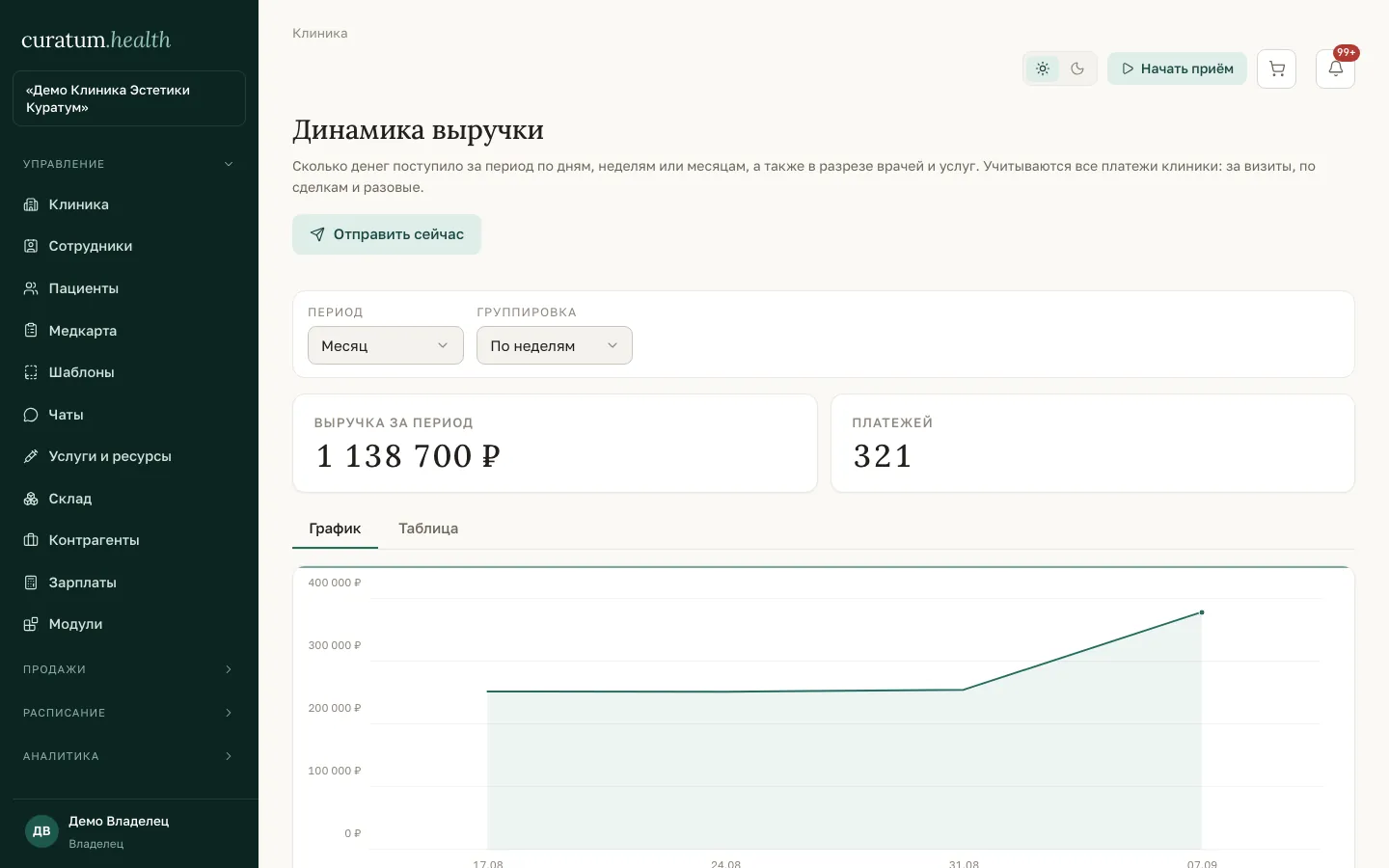
Task: Expand the Расписание section
Action: click(129, 713)
